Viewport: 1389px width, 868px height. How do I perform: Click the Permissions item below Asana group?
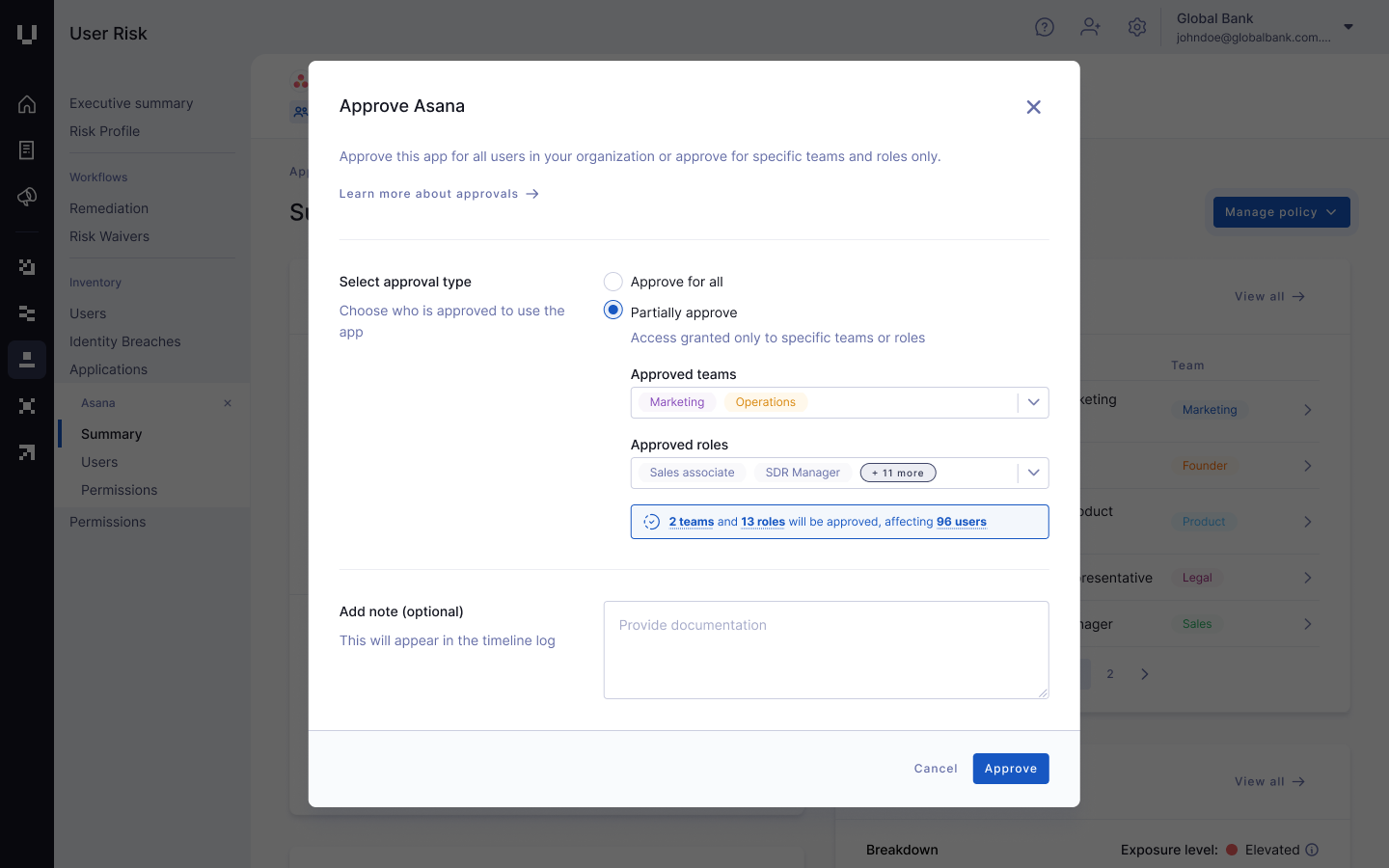pyautogui.click(x=108, y=522)
